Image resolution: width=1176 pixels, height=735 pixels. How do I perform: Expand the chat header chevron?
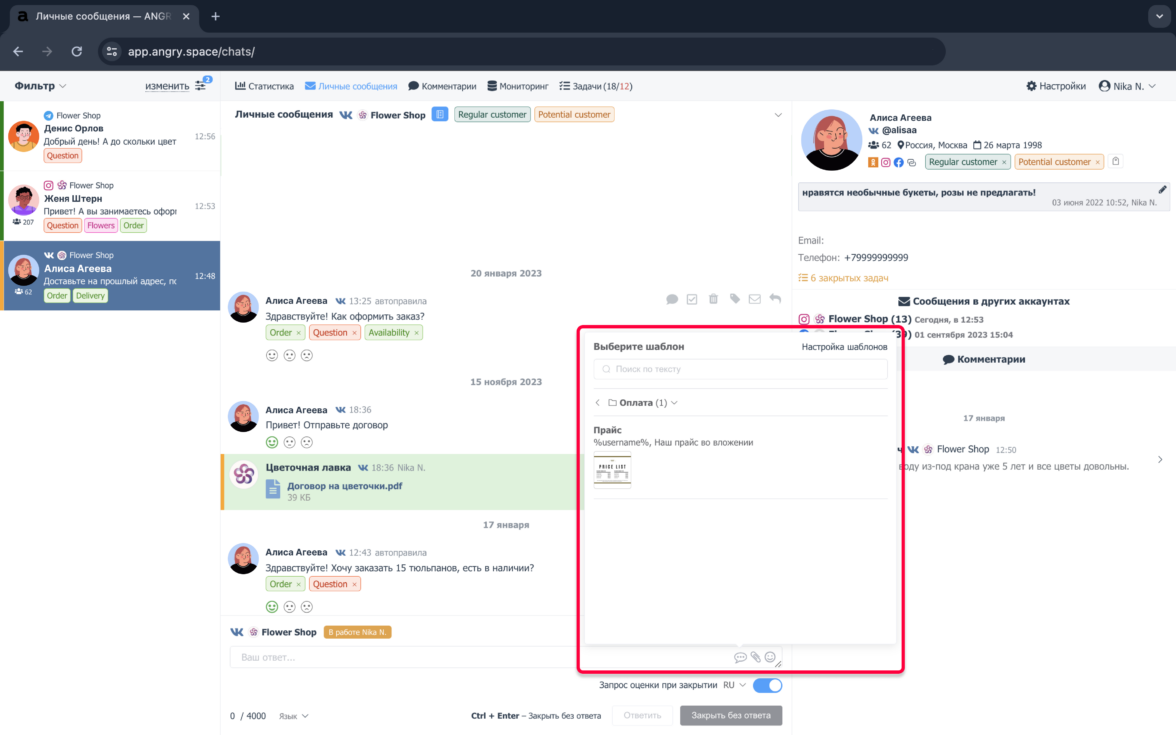[778, 115]
